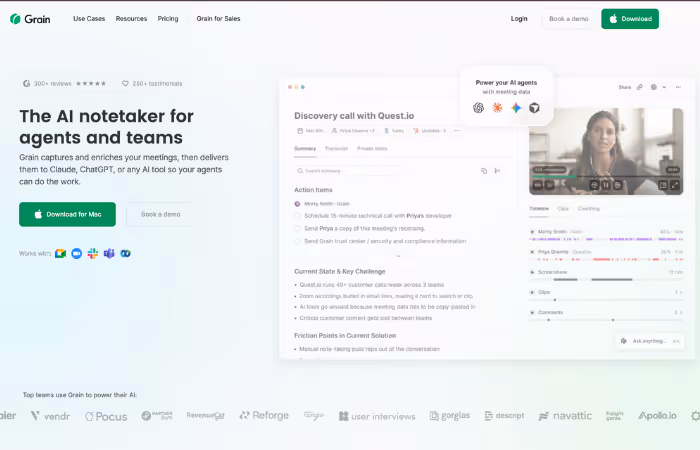Click Download for Mac button
The image size is (700, 450).
67,214
